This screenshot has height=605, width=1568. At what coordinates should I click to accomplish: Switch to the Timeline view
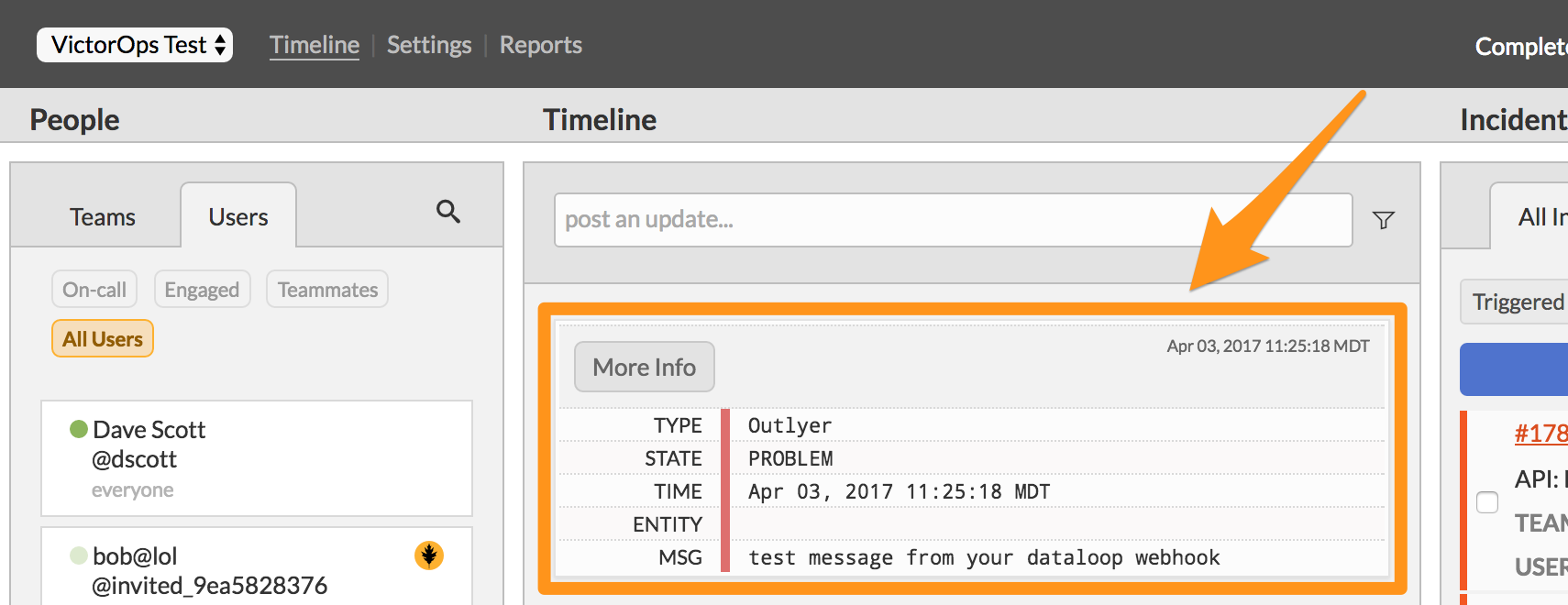pos(314,44)
